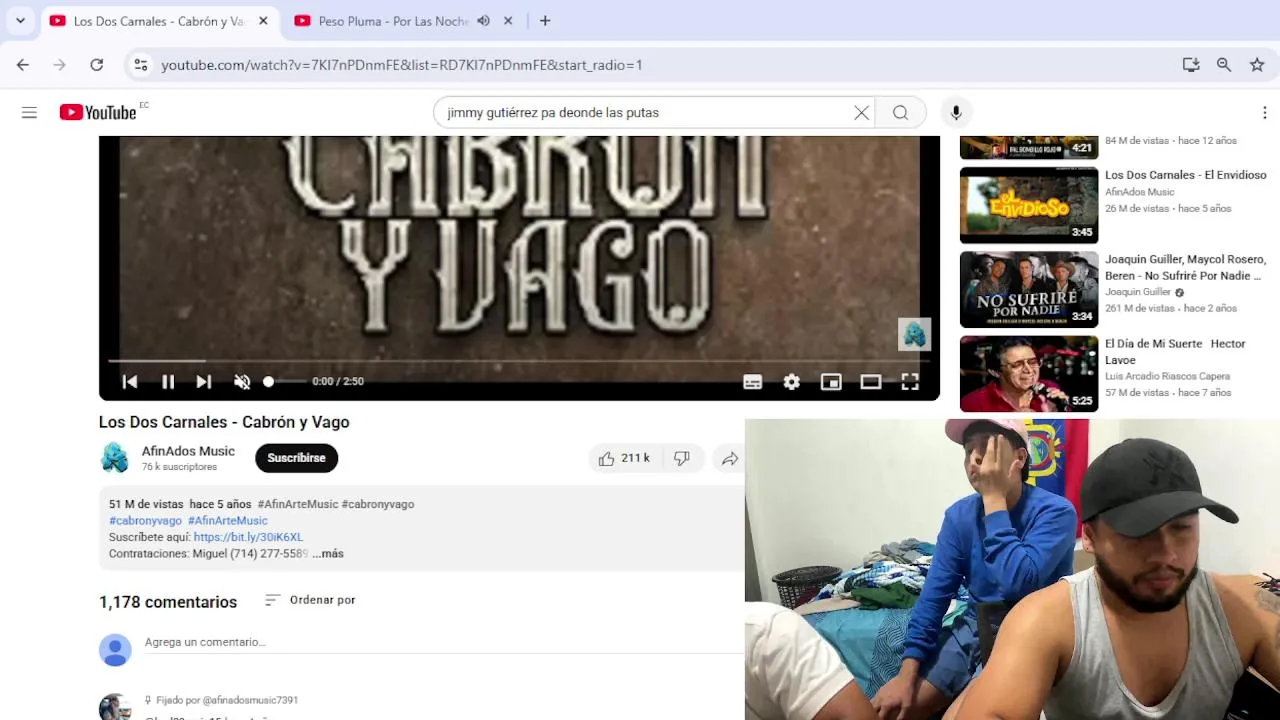Click Luis Arcadio Riascos Capera channel
The height and width of the screenshot is (720, 1280).
click(1168, 377)
